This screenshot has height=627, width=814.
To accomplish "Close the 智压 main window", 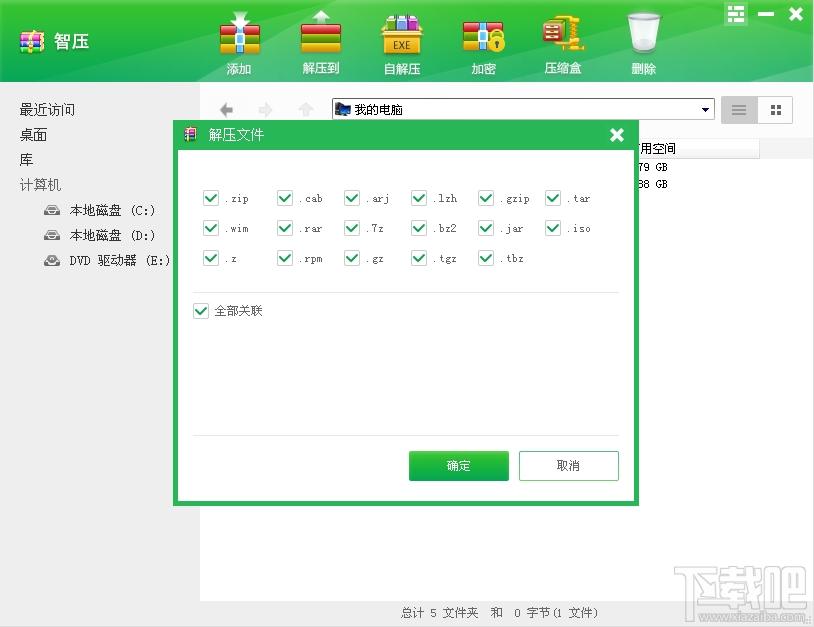I will point(795,14).
